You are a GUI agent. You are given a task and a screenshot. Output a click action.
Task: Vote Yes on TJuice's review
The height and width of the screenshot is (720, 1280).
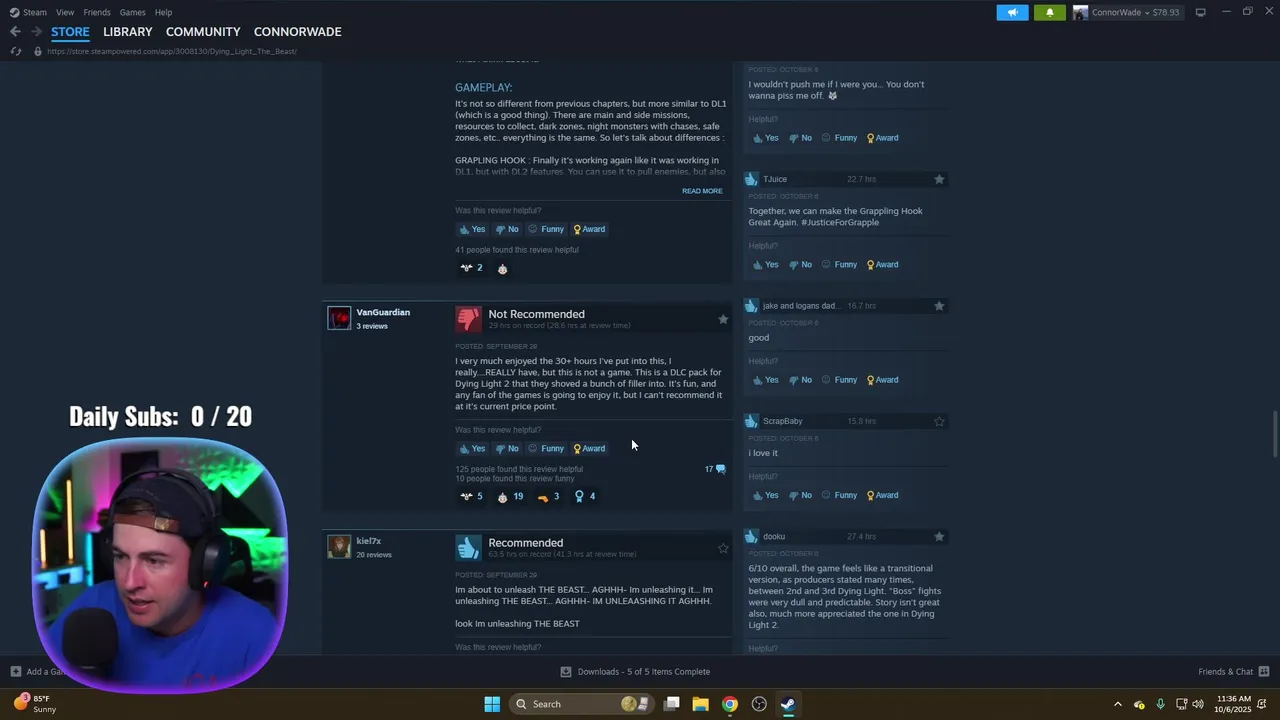click(766, 265)
